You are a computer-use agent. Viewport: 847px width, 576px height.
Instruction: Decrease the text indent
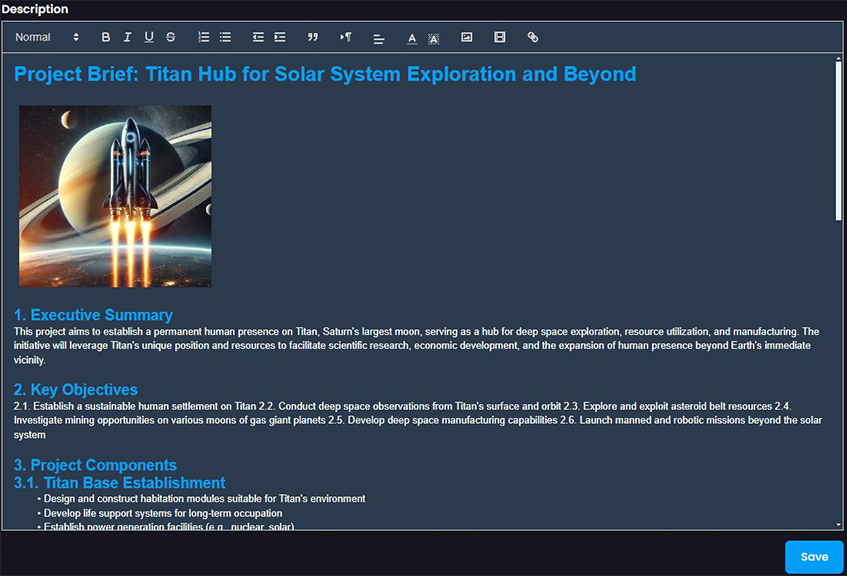(x=258, y=37)
